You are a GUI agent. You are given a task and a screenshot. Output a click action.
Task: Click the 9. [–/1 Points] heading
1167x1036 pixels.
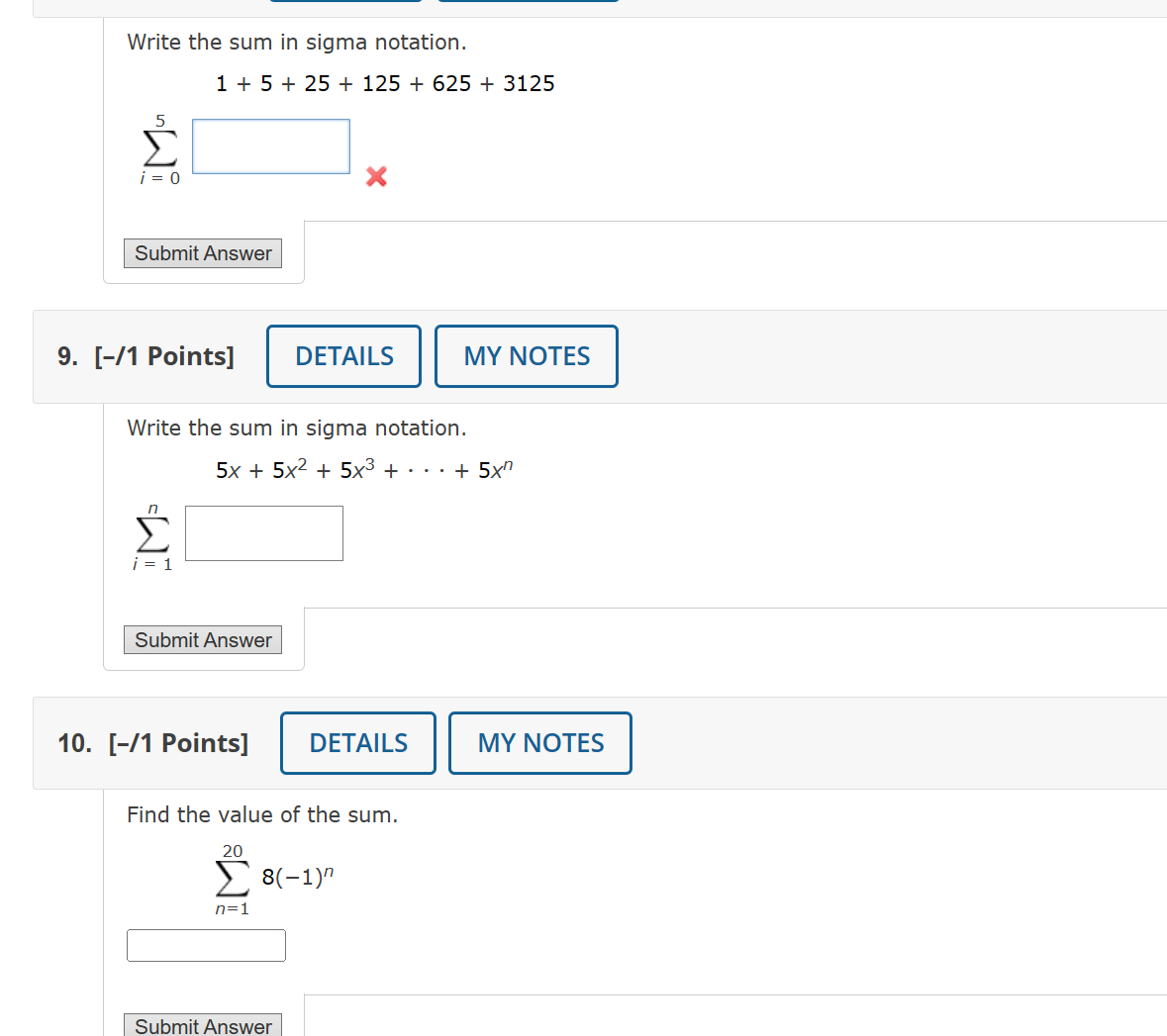point(145,355)
